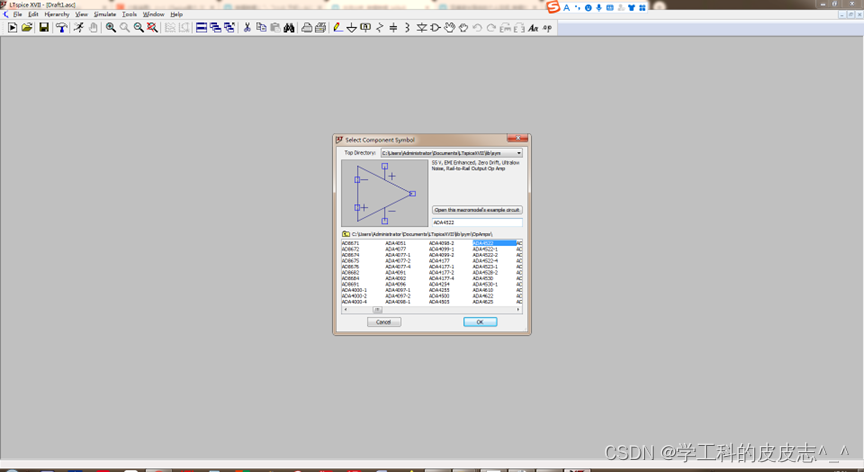The height and width of the screenshot is (472, 864).
Task: Click the Zoom Full Extents icon
Action: tap(152, 28)
